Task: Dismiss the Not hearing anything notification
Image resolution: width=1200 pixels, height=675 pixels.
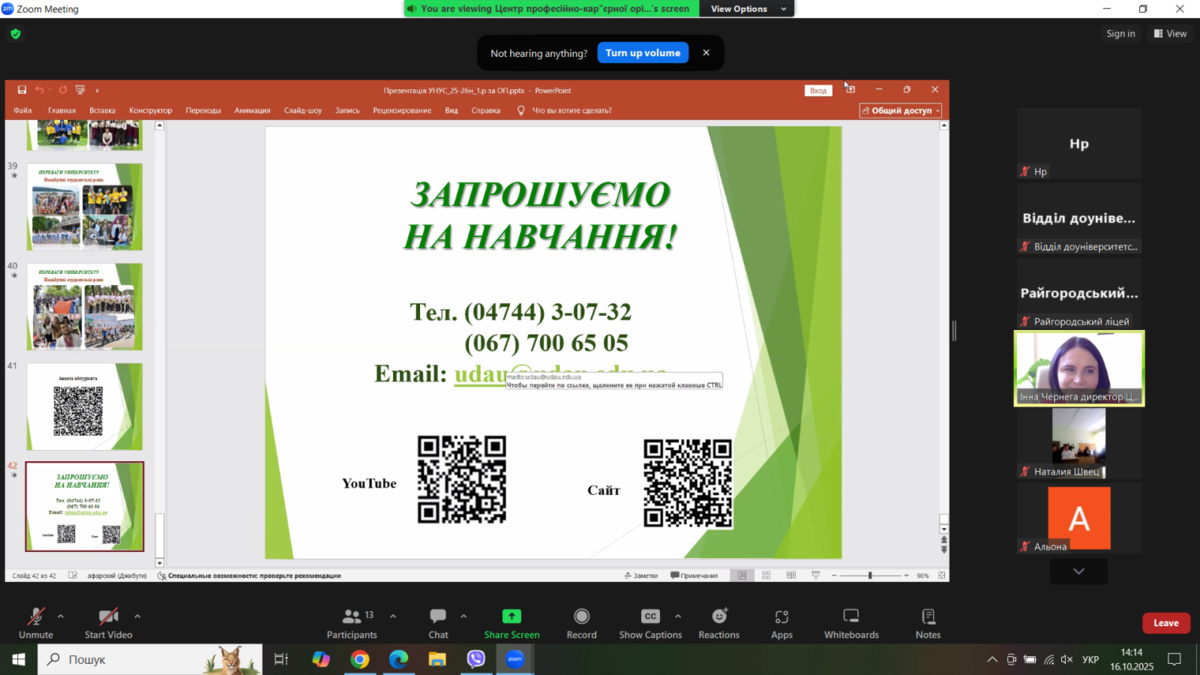Action: pyautogui.click(x=706, y=53)
